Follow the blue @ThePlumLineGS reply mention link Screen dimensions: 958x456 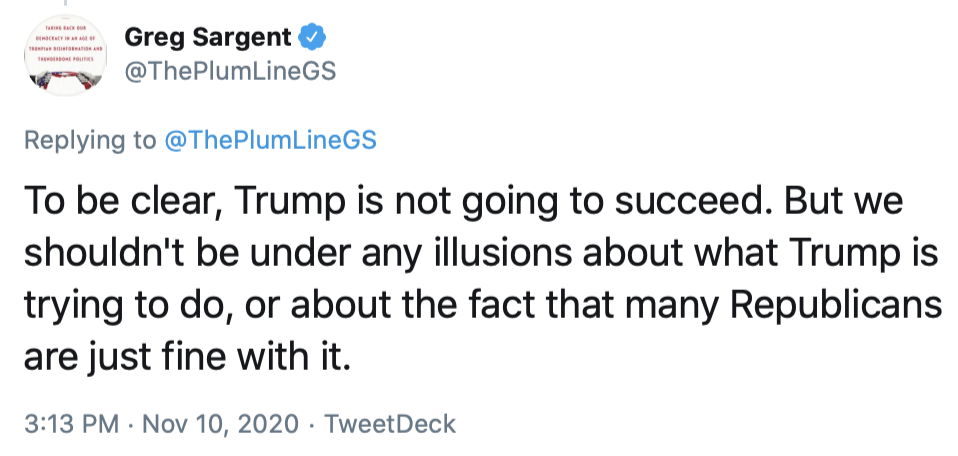click(x=270, y=140)
